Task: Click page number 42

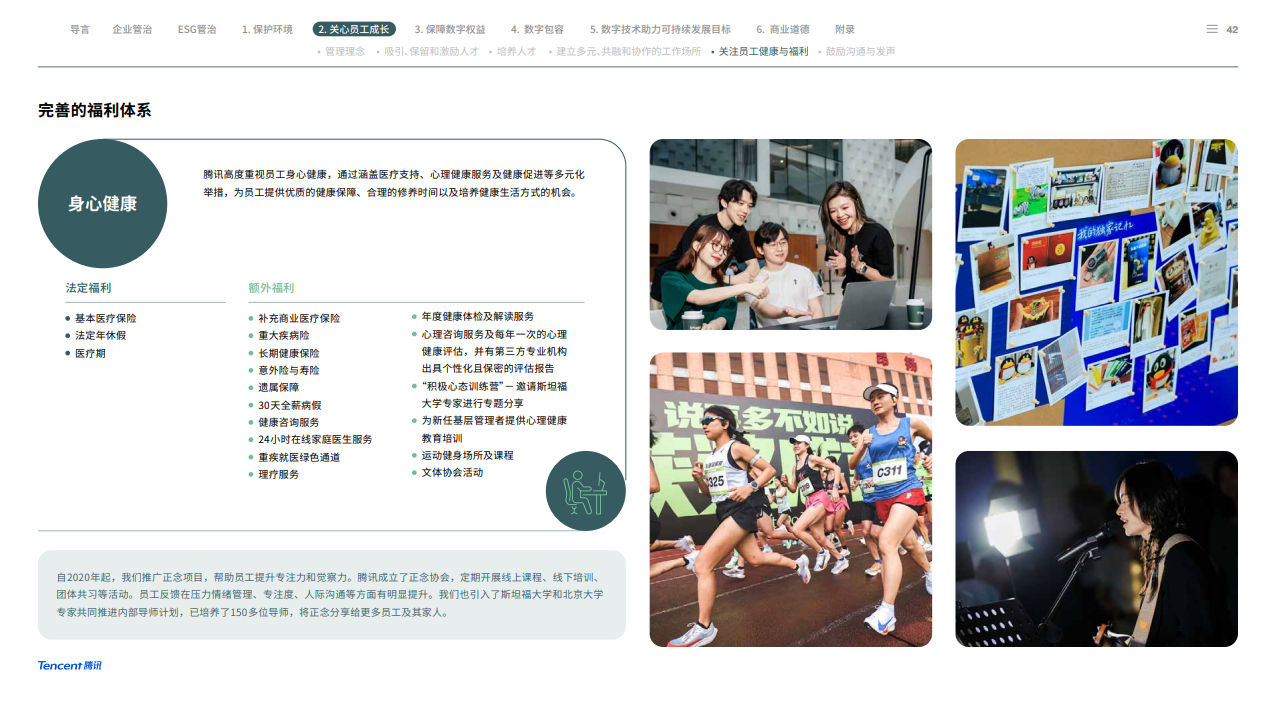Action: click(x=1232, y=29)
